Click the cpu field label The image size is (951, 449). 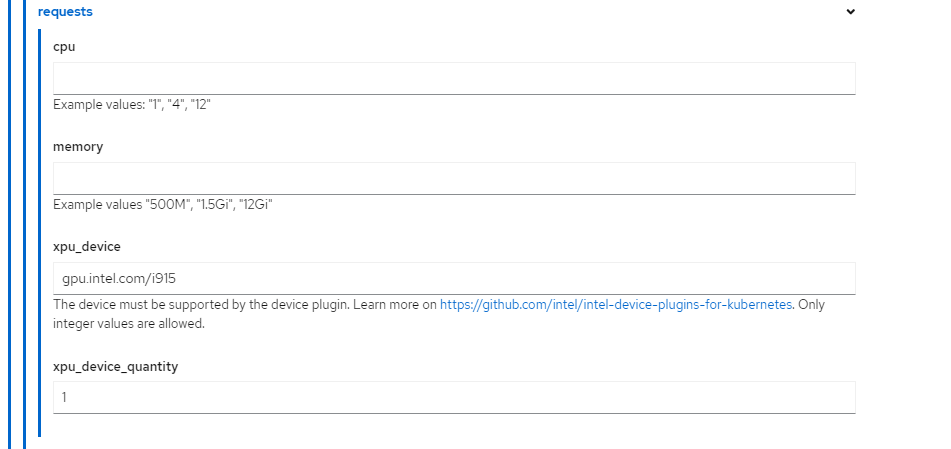pyautogui.click(x=64, y=47)
